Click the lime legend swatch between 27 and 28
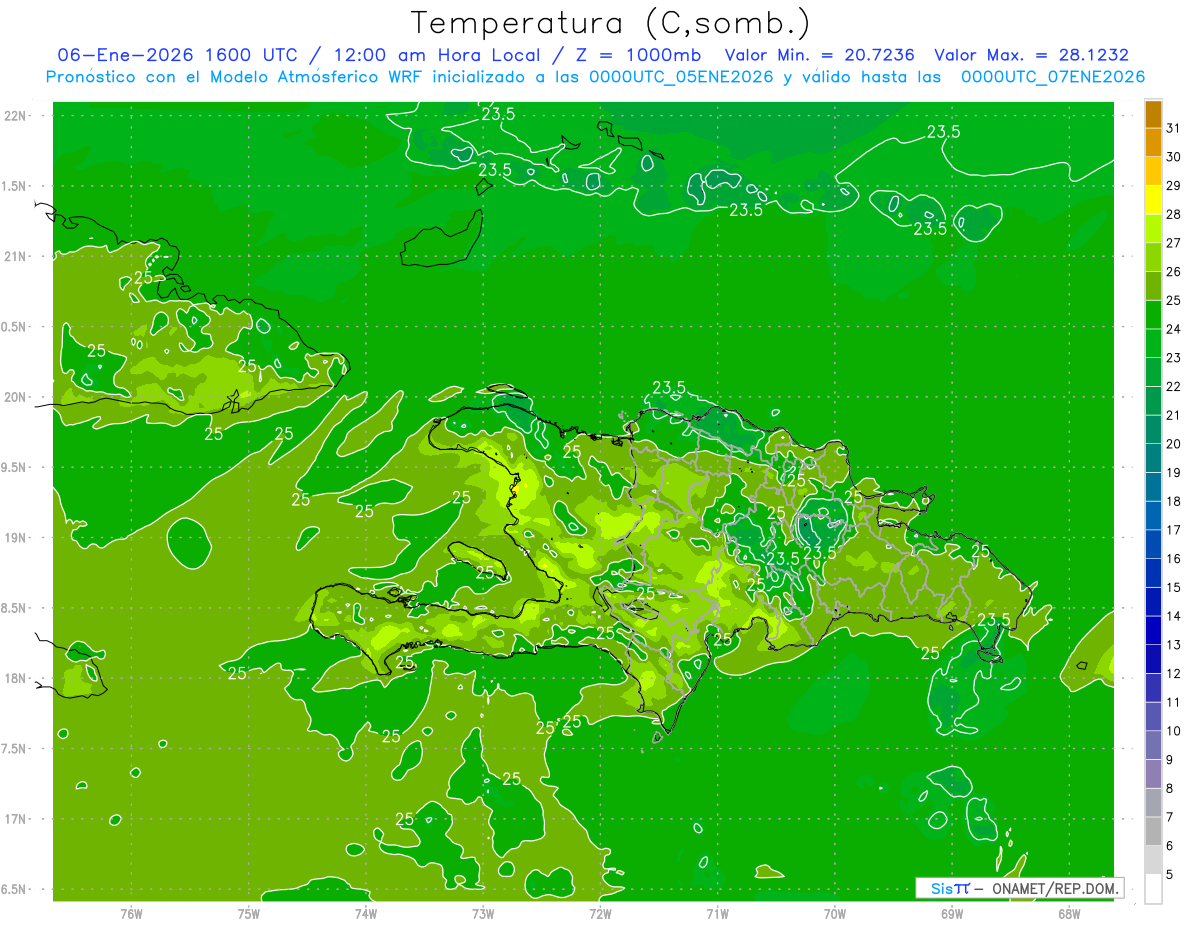 pyautogui.click(x=1153, y=229)
